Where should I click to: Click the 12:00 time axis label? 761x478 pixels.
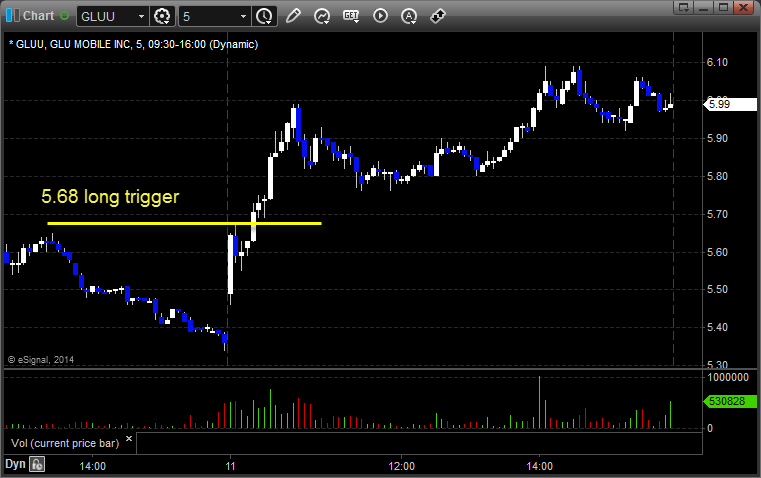pyautogui.click(x=401, y=466)
